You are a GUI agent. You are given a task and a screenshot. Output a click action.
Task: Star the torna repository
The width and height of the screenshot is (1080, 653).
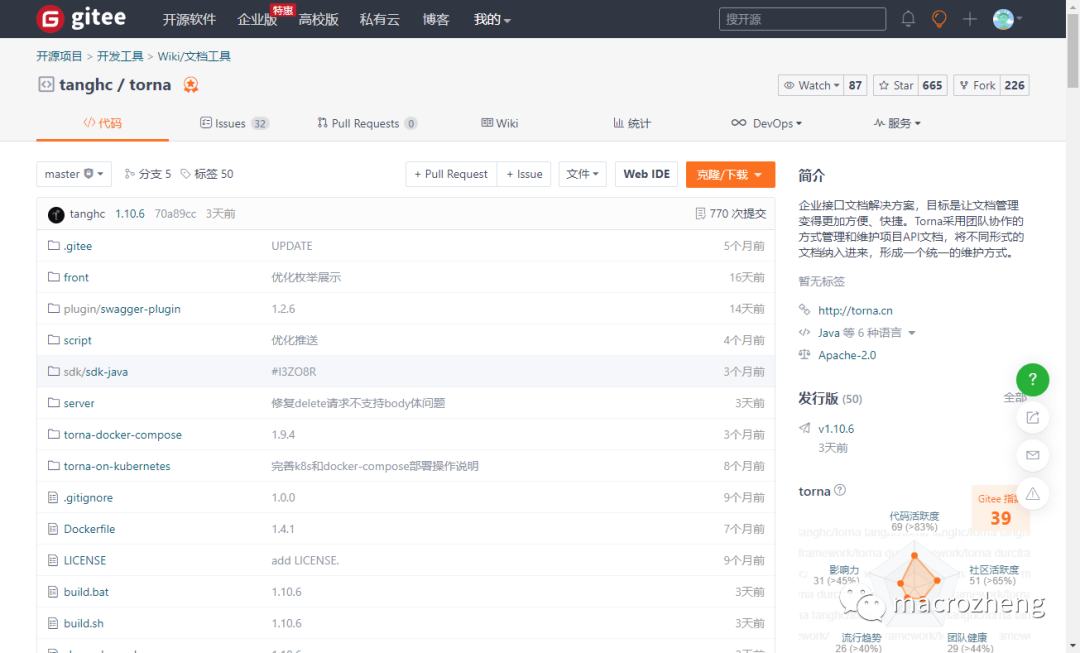click(x=902, y=85)
